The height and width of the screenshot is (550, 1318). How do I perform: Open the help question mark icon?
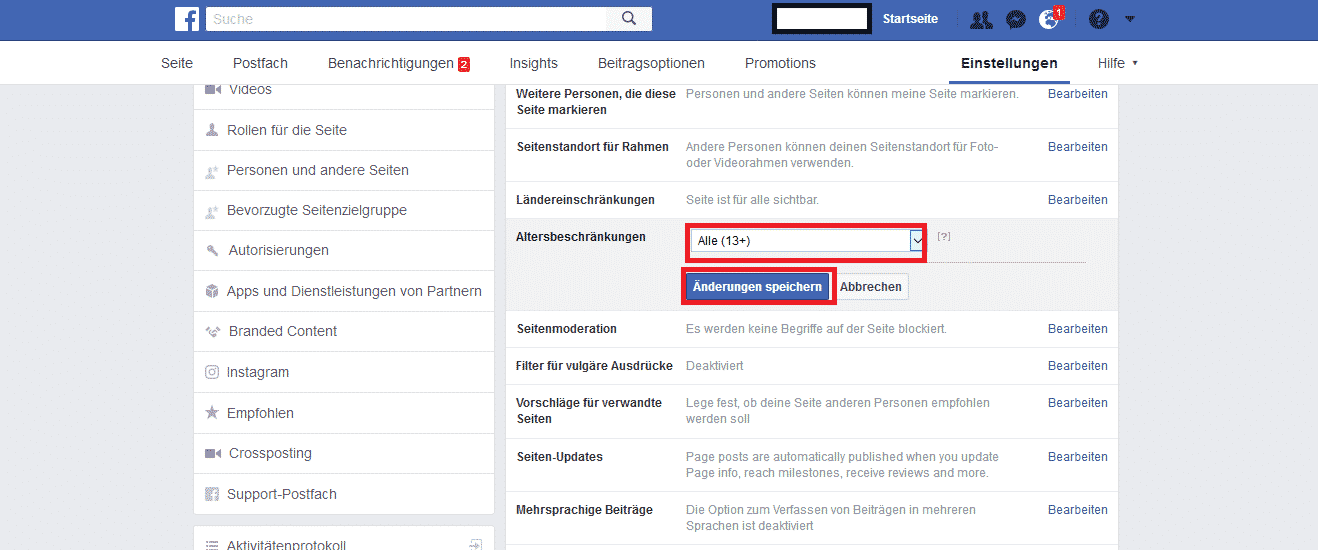1098,19
